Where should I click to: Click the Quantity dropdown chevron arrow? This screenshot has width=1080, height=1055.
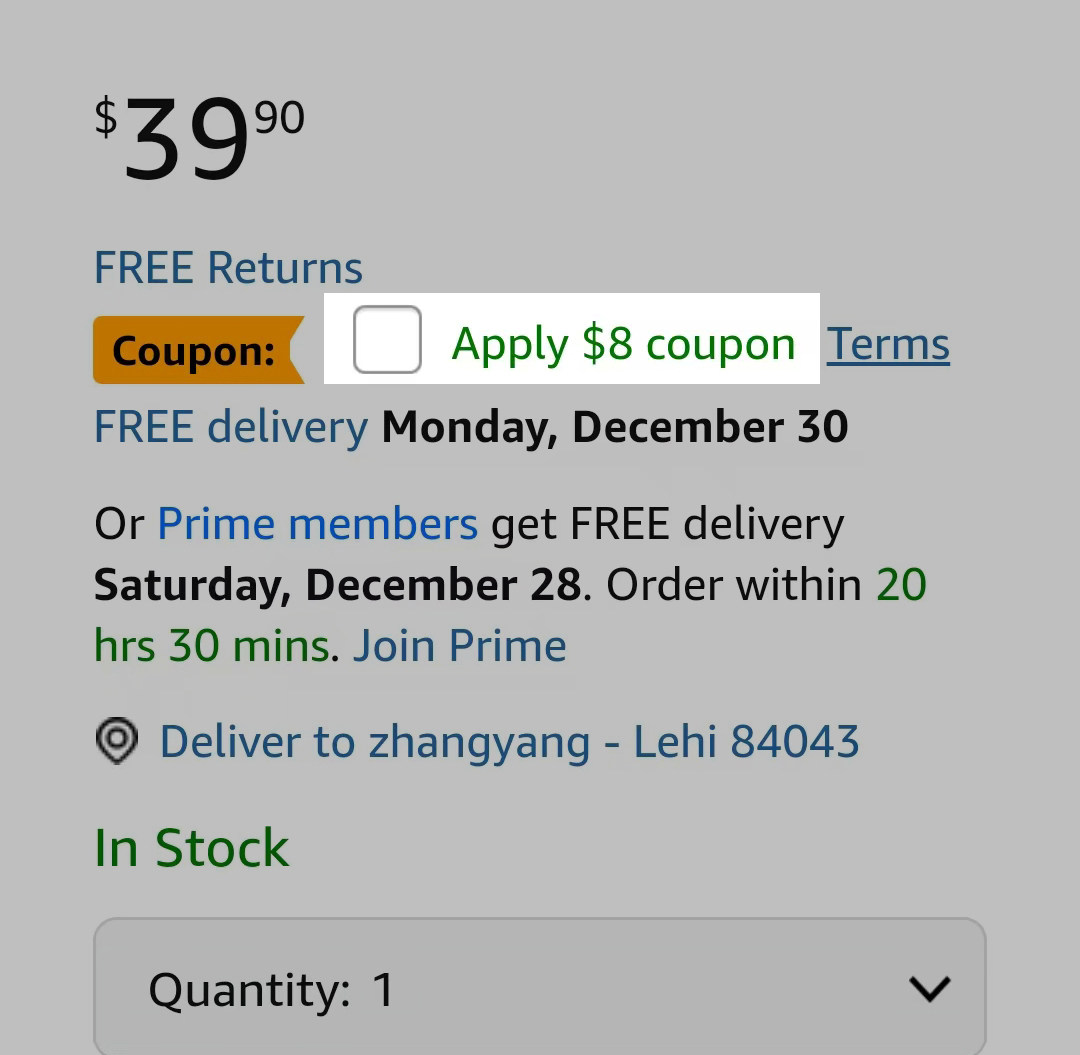click(930, 989)
